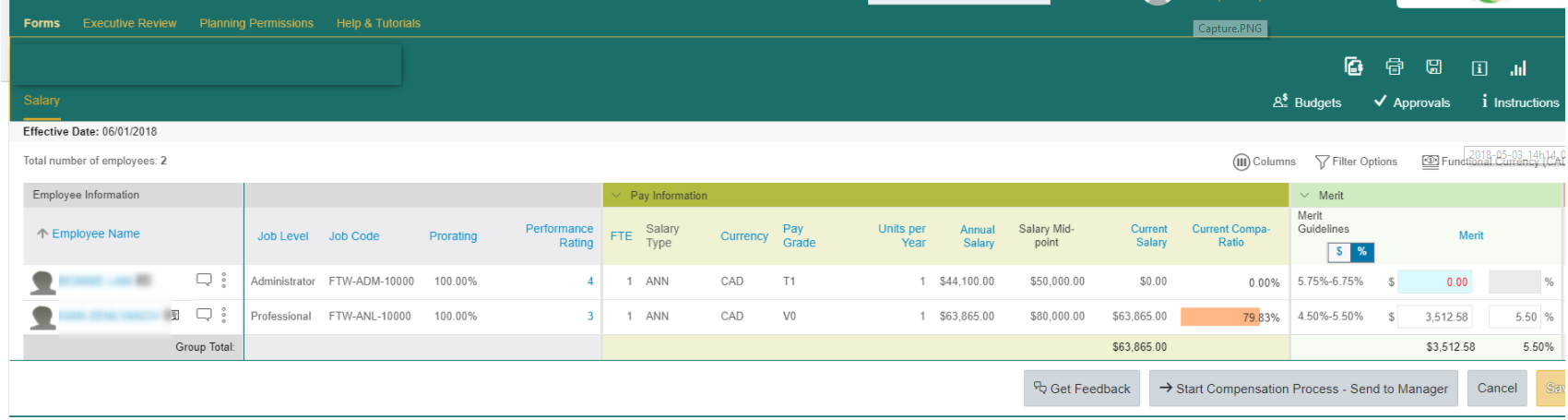Sort by Job Level column
The height and width of the screenshot is (420, 1568).
[282, 236]
